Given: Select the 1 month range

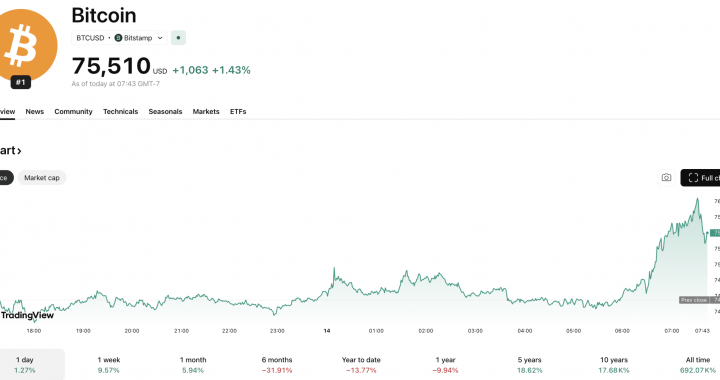Looking at the screenshot, I should coord(193,364).
